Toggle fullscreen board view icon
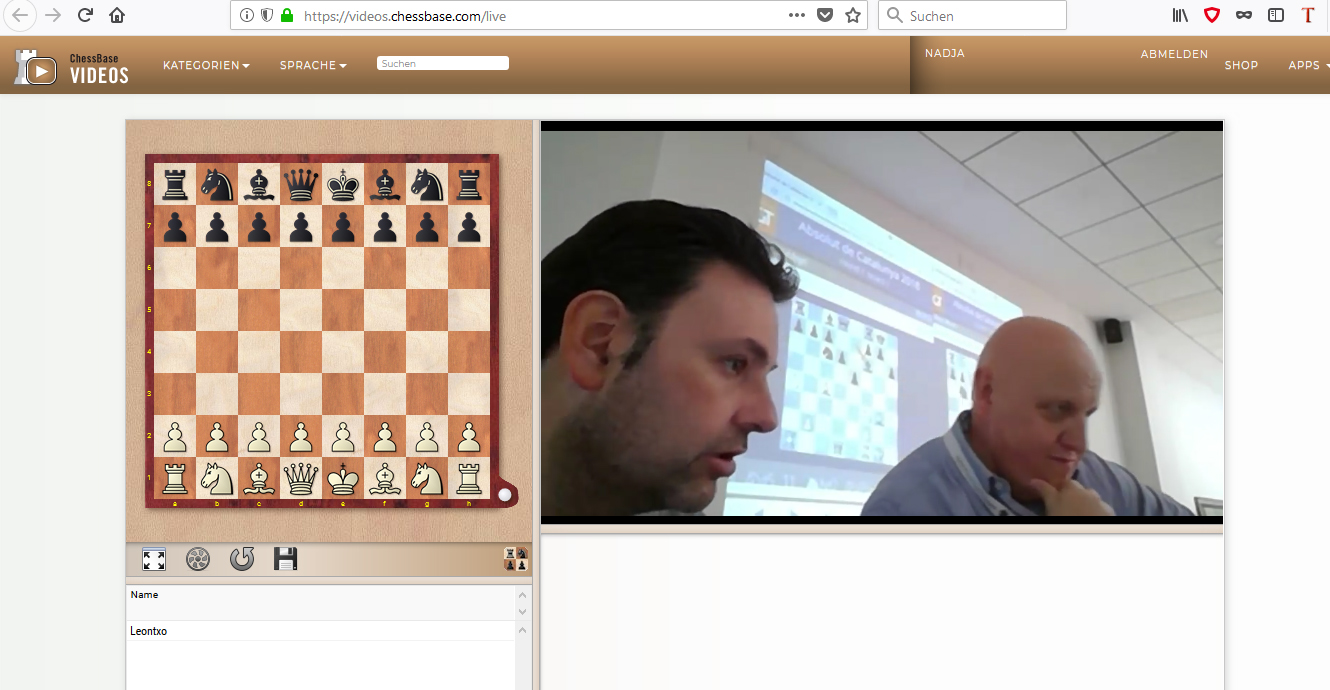The image size is (1330, 690). click(x=154, y=560)
